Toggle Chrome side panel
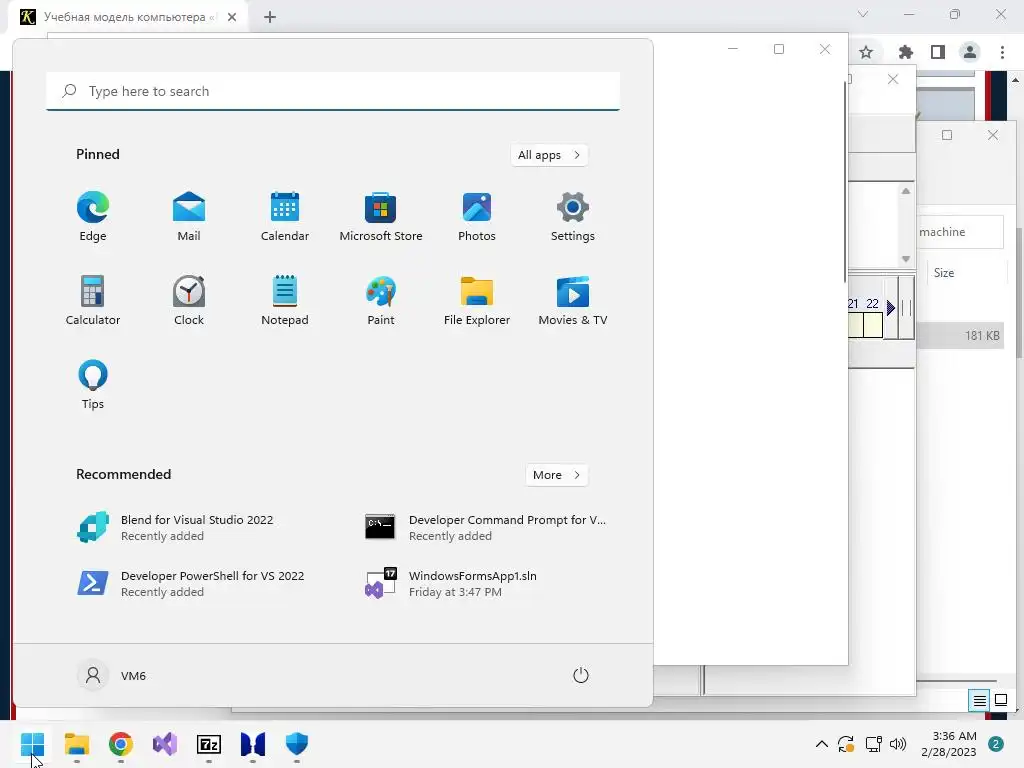 tap(938, 52)
